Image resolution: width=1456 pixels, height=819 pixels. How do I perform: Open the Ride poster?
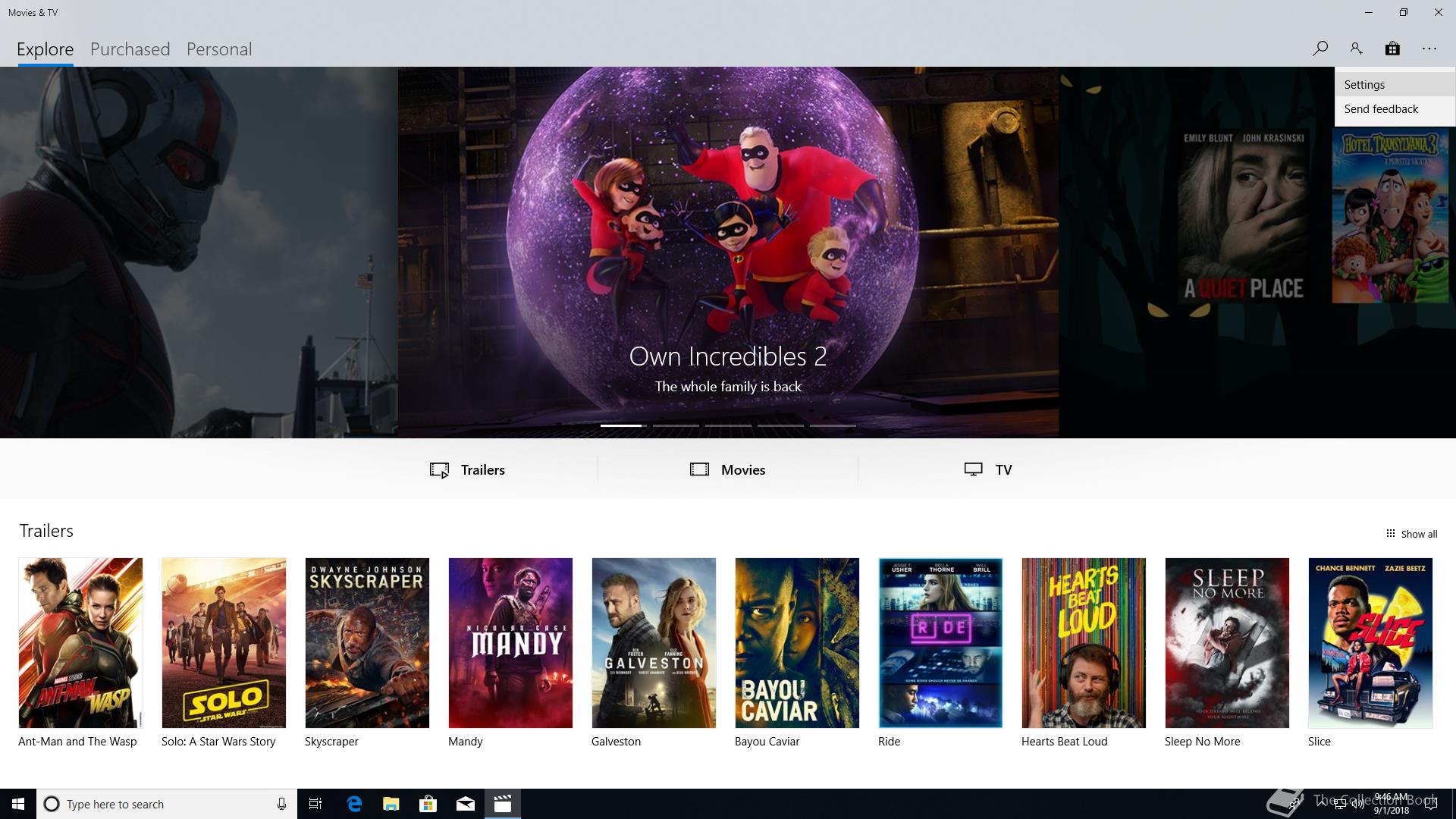click(x=940, y=643)
